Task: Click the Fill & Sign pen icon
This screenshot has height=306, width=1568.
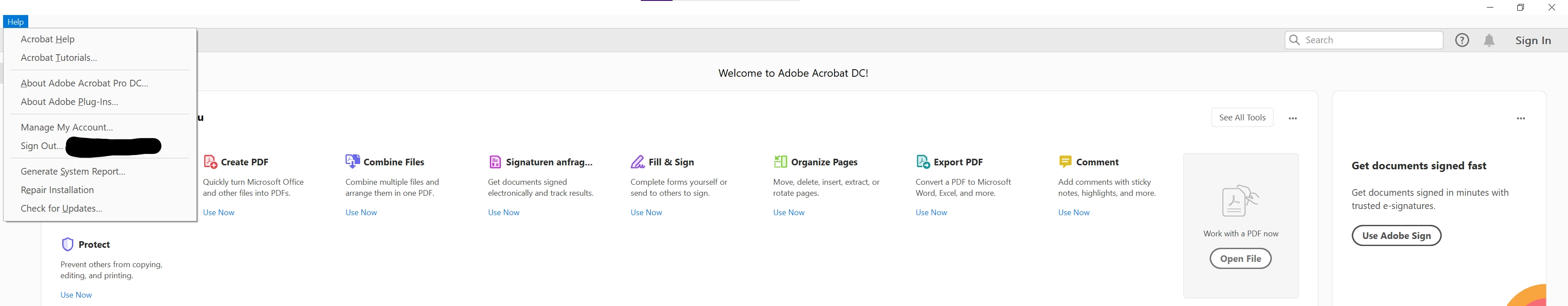Action: [637, 162]
